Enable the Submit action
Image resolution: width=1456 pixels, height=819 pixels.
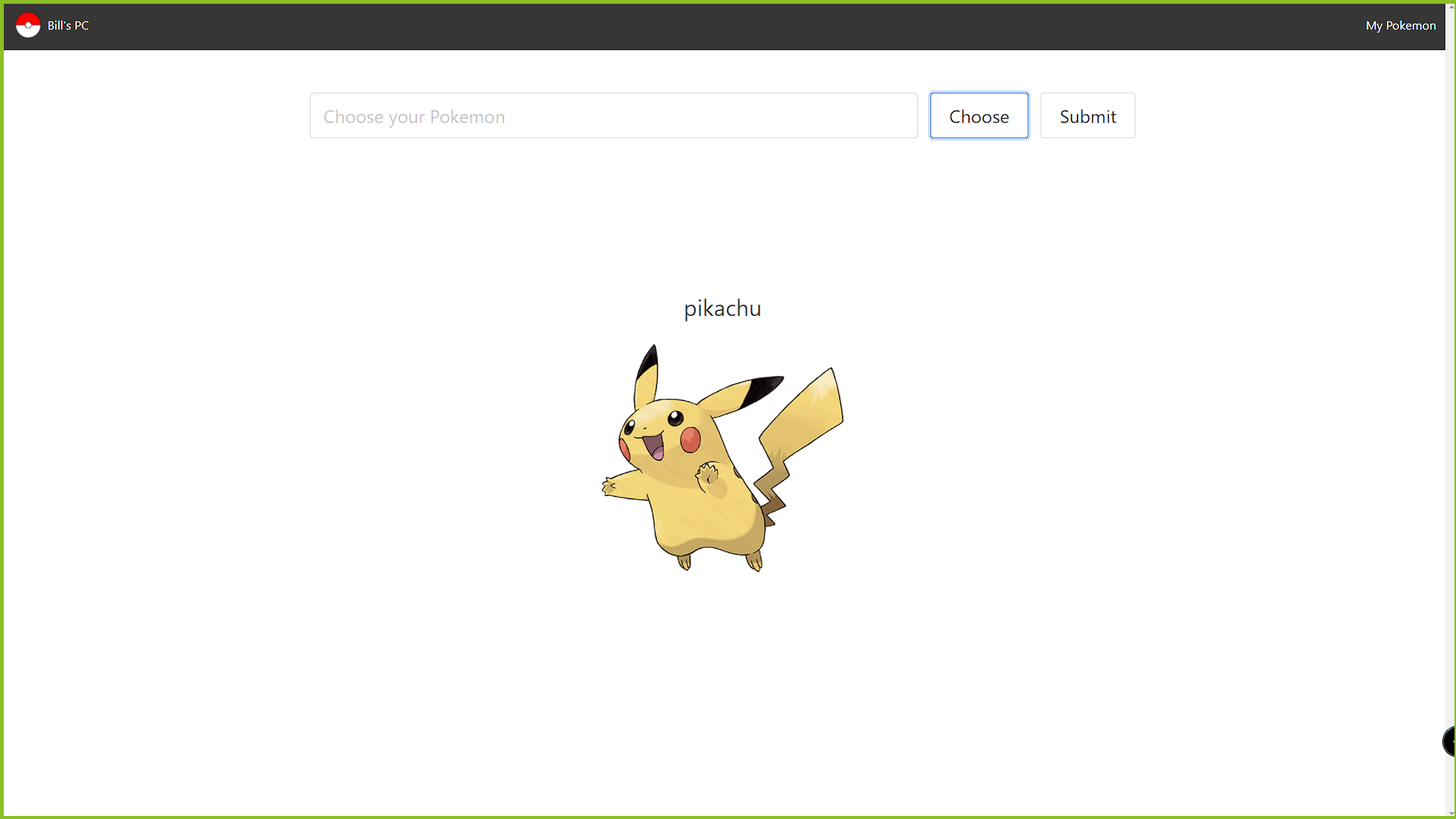click(1087, 115)
